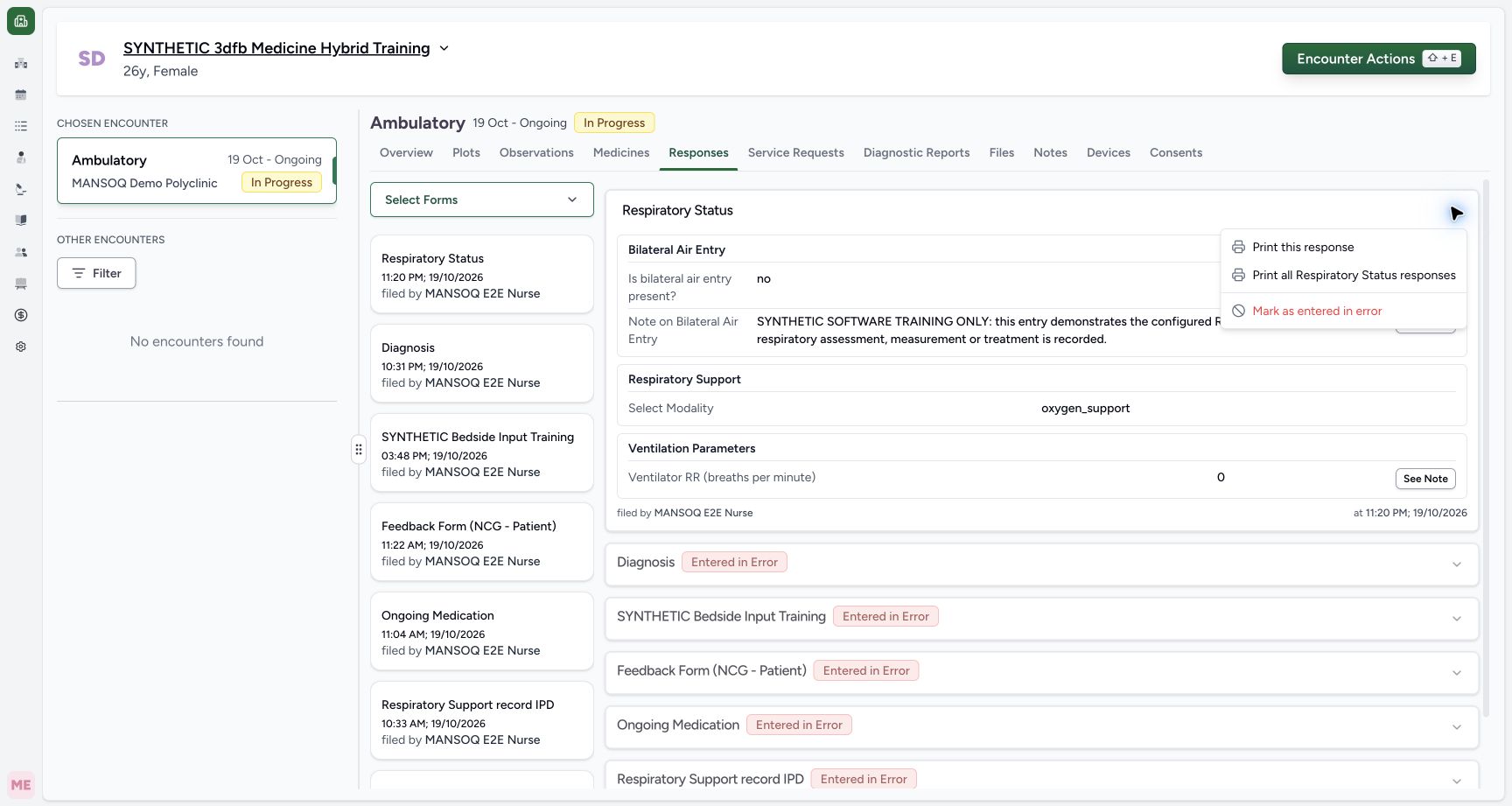Image resolution: width=1512 pixels, height=806 pixels.
Task: Switch to the Medicines tab
Action: 621,152
